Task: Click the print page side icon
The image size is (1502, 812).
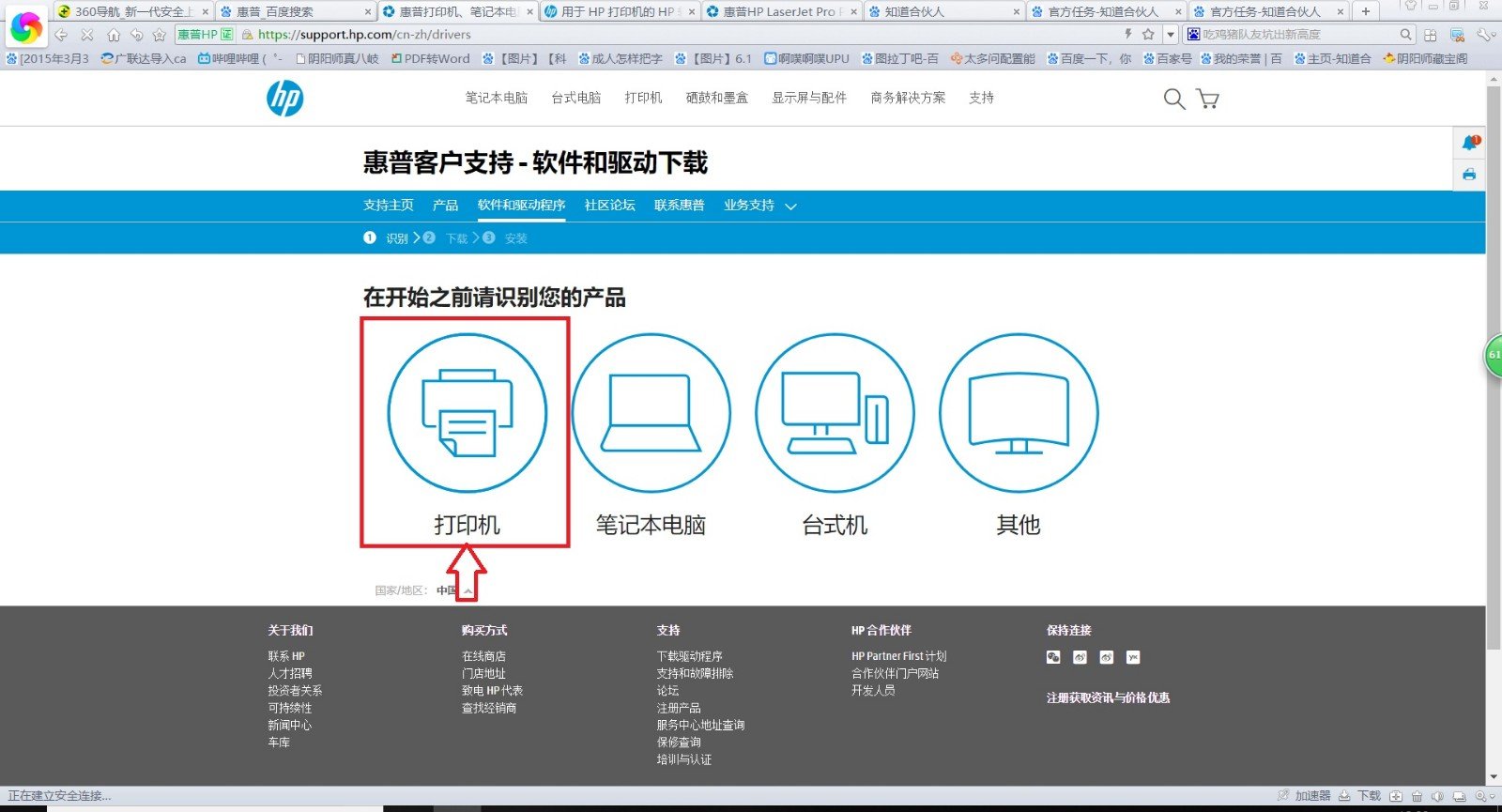Action: coord(1469,175)
